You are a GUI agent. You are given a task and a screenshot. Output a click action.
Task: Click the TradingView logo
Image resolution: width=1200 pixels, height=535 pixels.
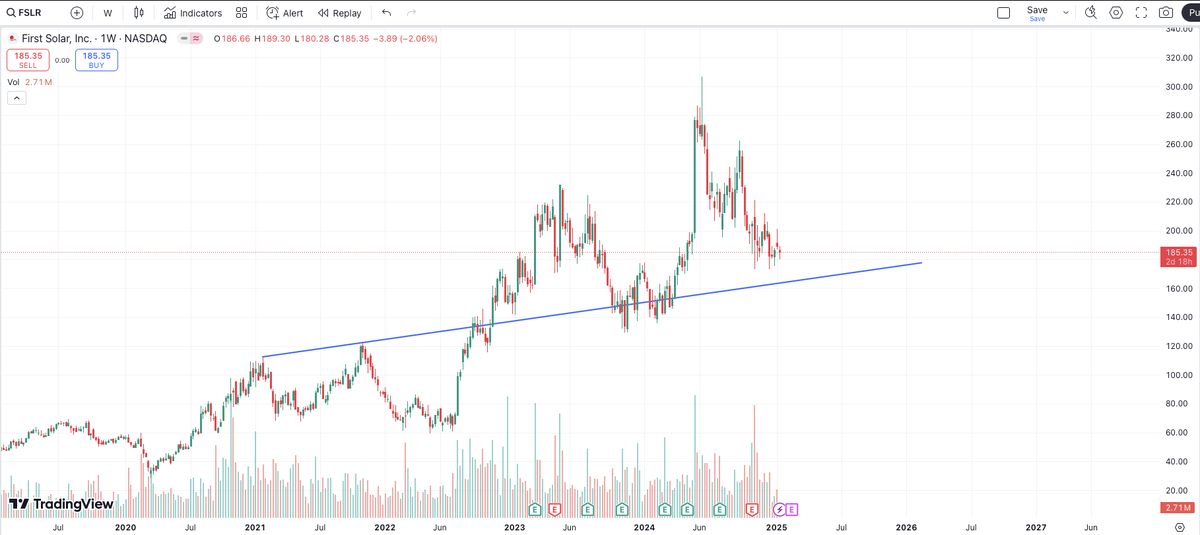click(60, 504)
